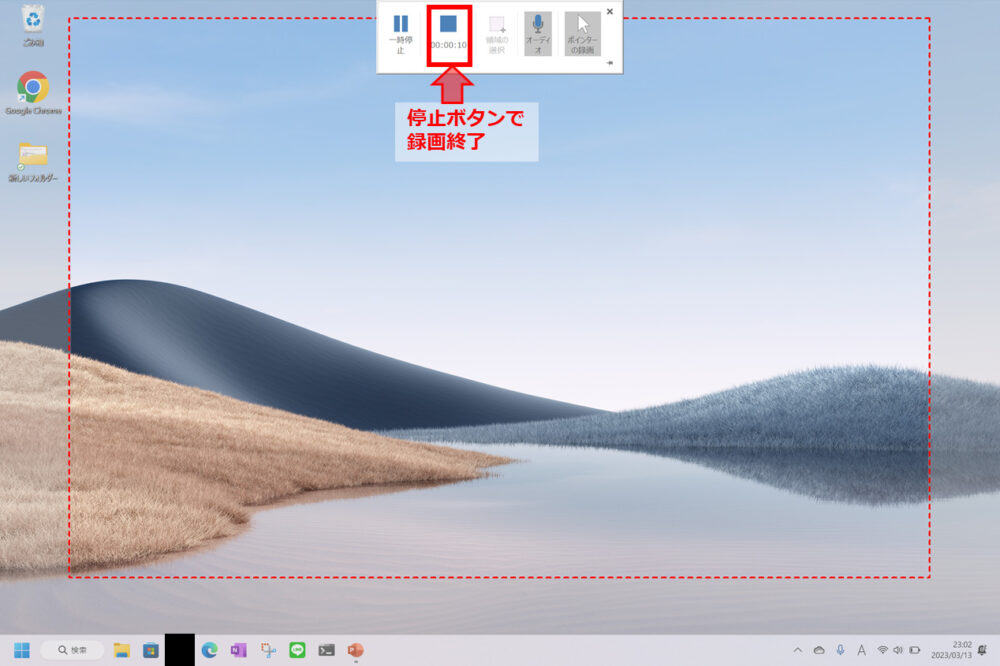The image size is (1000, 666).
Task: Toggle the オーディオ microphone recording
Action: click(x=538, y=34)
